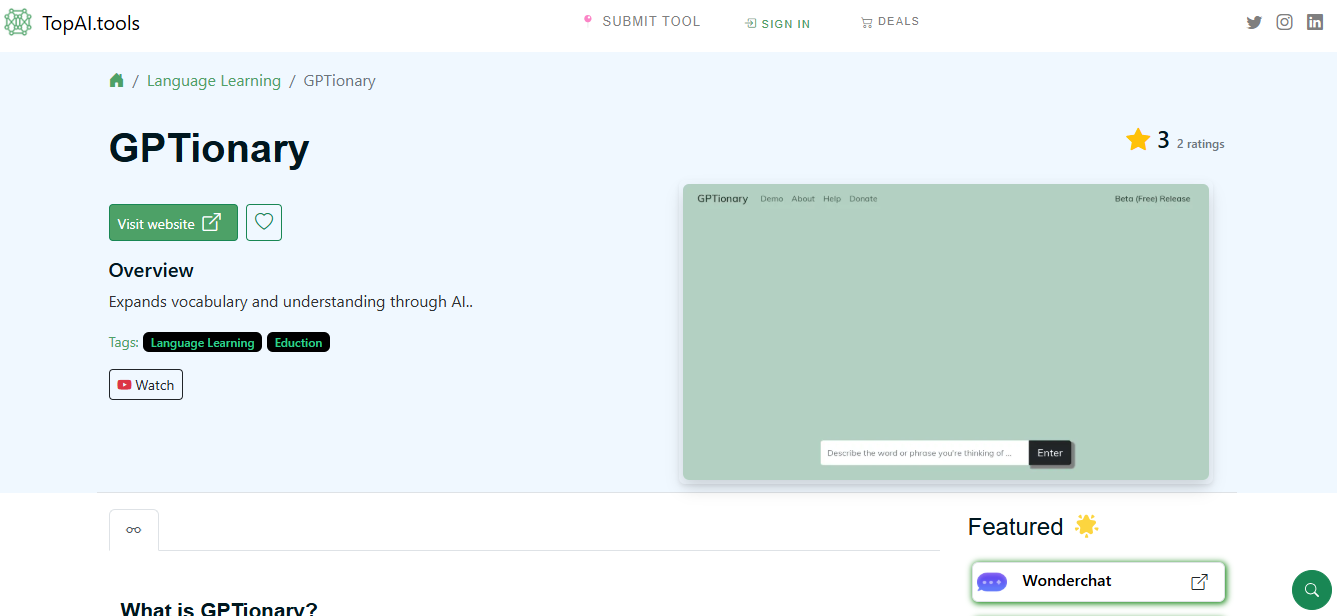
Task: Open Wonderchat external link icon
Action: (1200, 581)
